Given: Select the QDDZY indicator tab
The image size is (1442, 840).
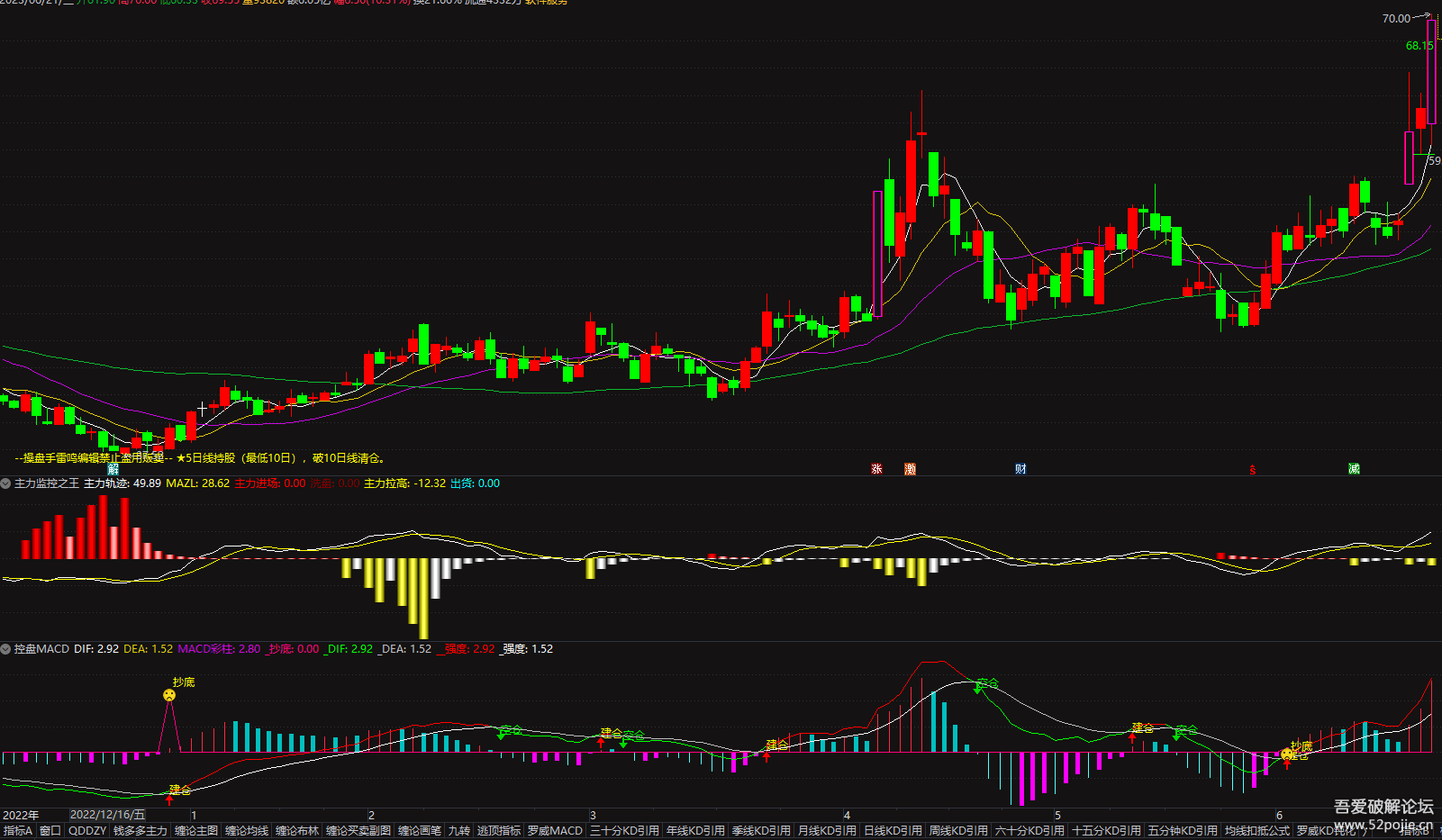Looking at the screenshot, I should pyautogui.click(x=87, y=831).
